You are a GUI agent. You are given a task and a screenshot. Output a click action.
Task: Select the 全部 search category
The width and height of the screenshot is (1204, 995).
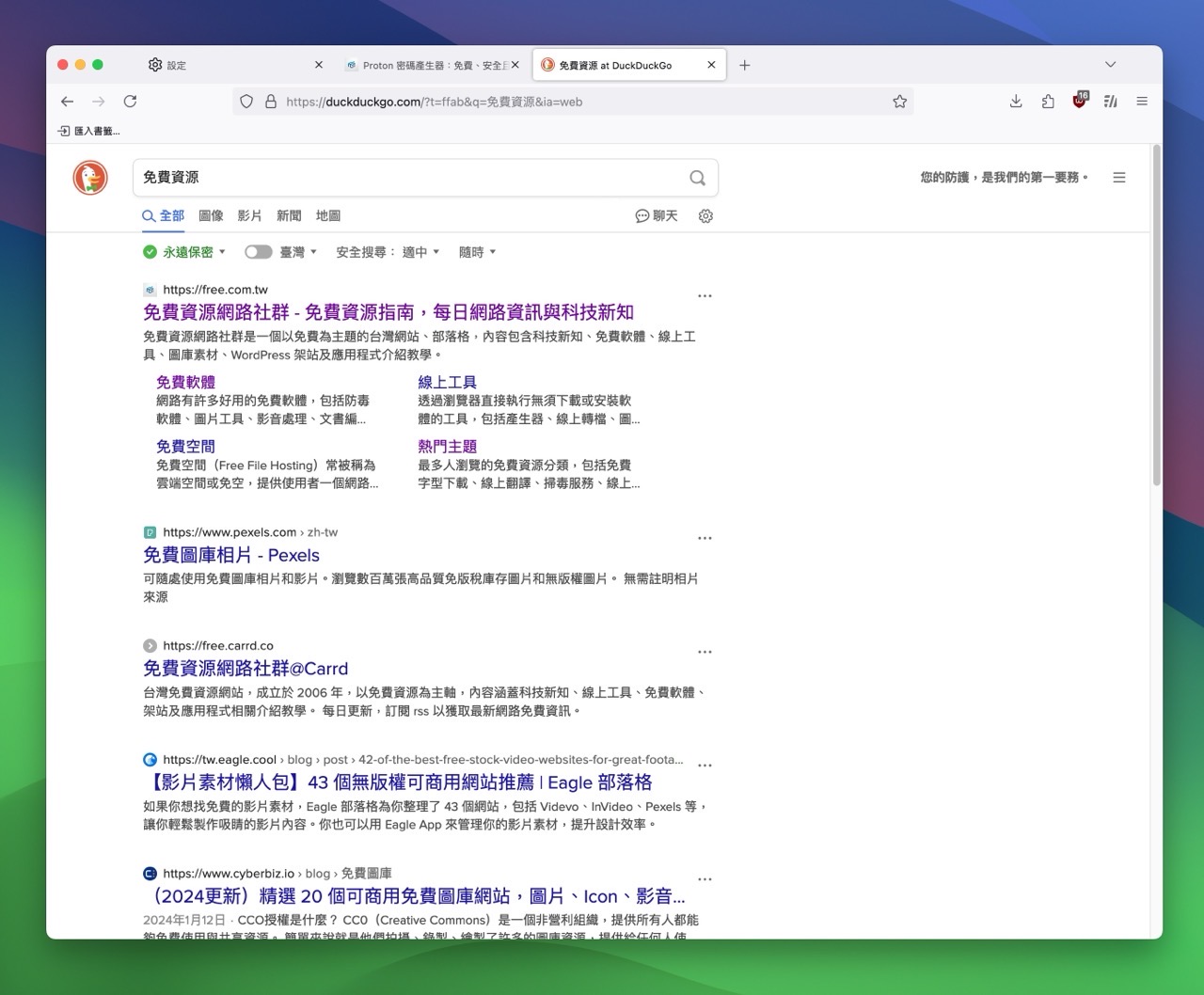point(164,216)
